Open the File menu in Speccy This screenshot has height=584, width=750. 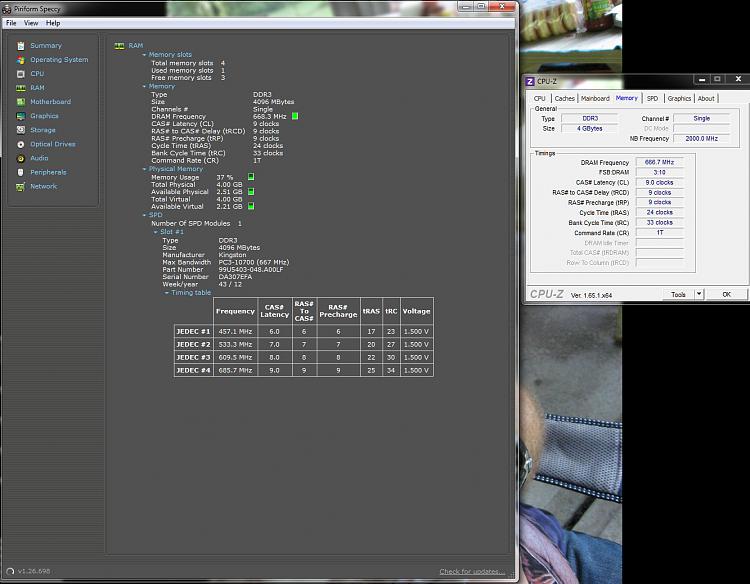(11, 23)
